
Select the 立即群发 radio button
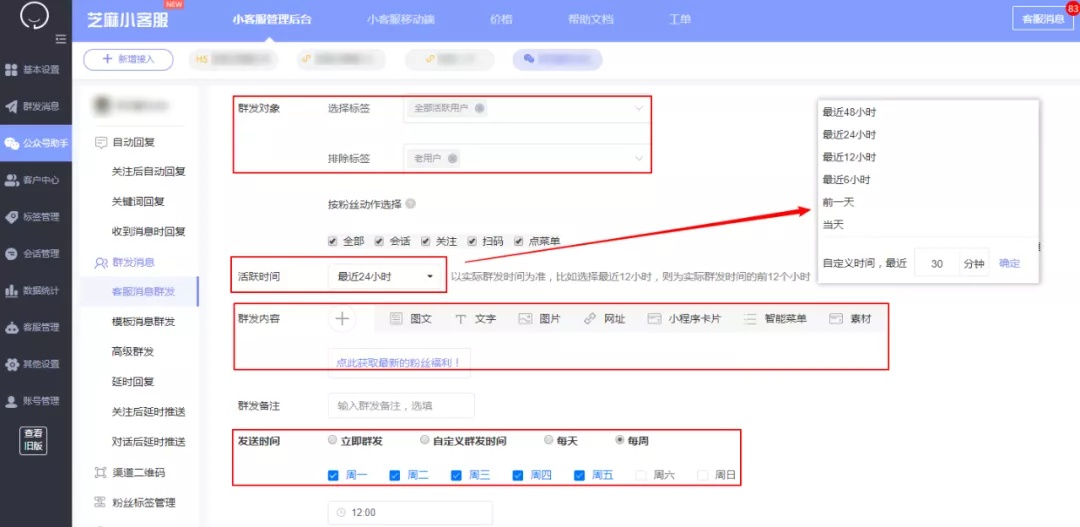pyautogui.click(x=333, y=440)
